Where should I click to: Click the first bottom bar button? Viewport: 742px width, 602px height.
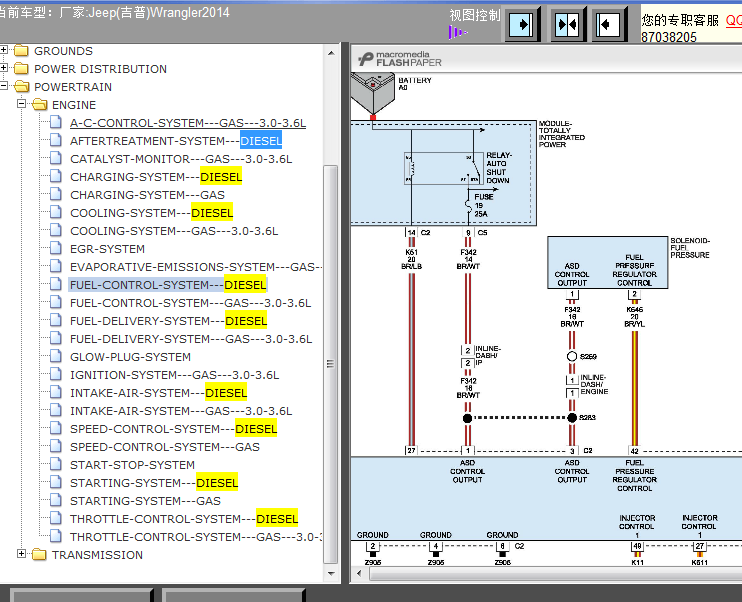pyautogui.click(x=82, y=595)
